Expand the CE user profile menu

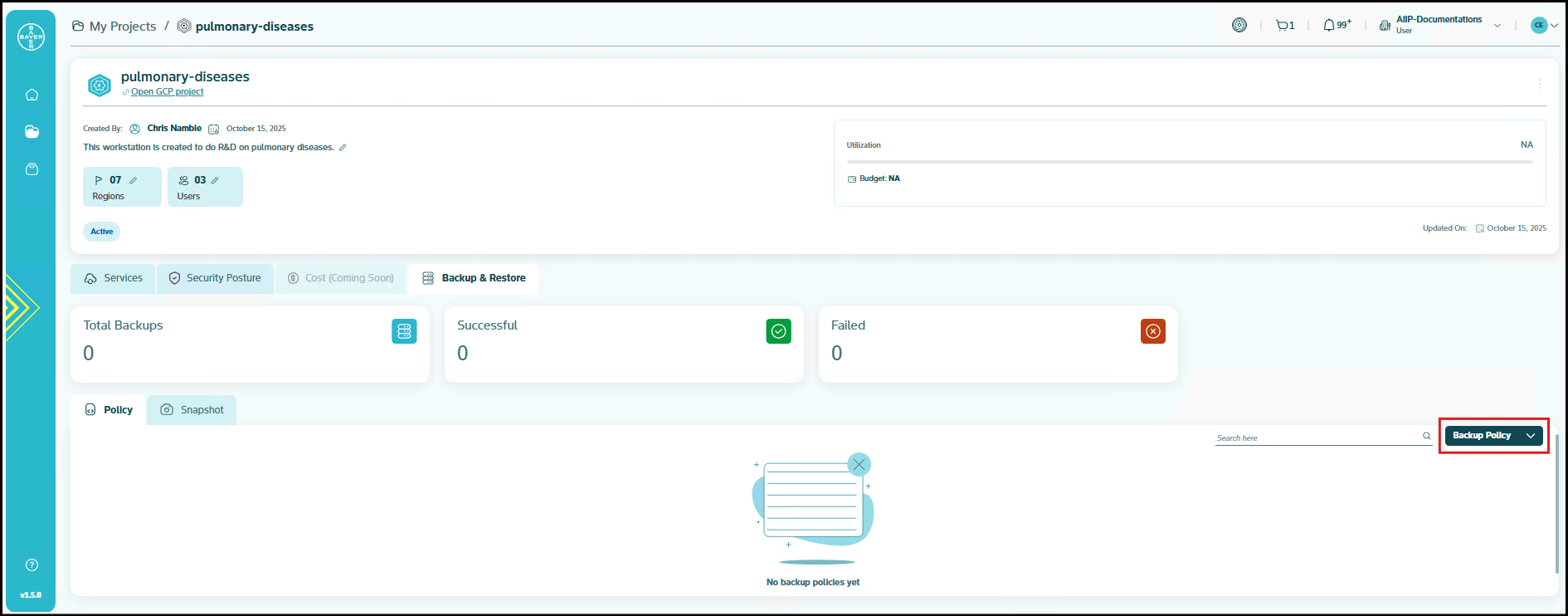pos(1543,25)
